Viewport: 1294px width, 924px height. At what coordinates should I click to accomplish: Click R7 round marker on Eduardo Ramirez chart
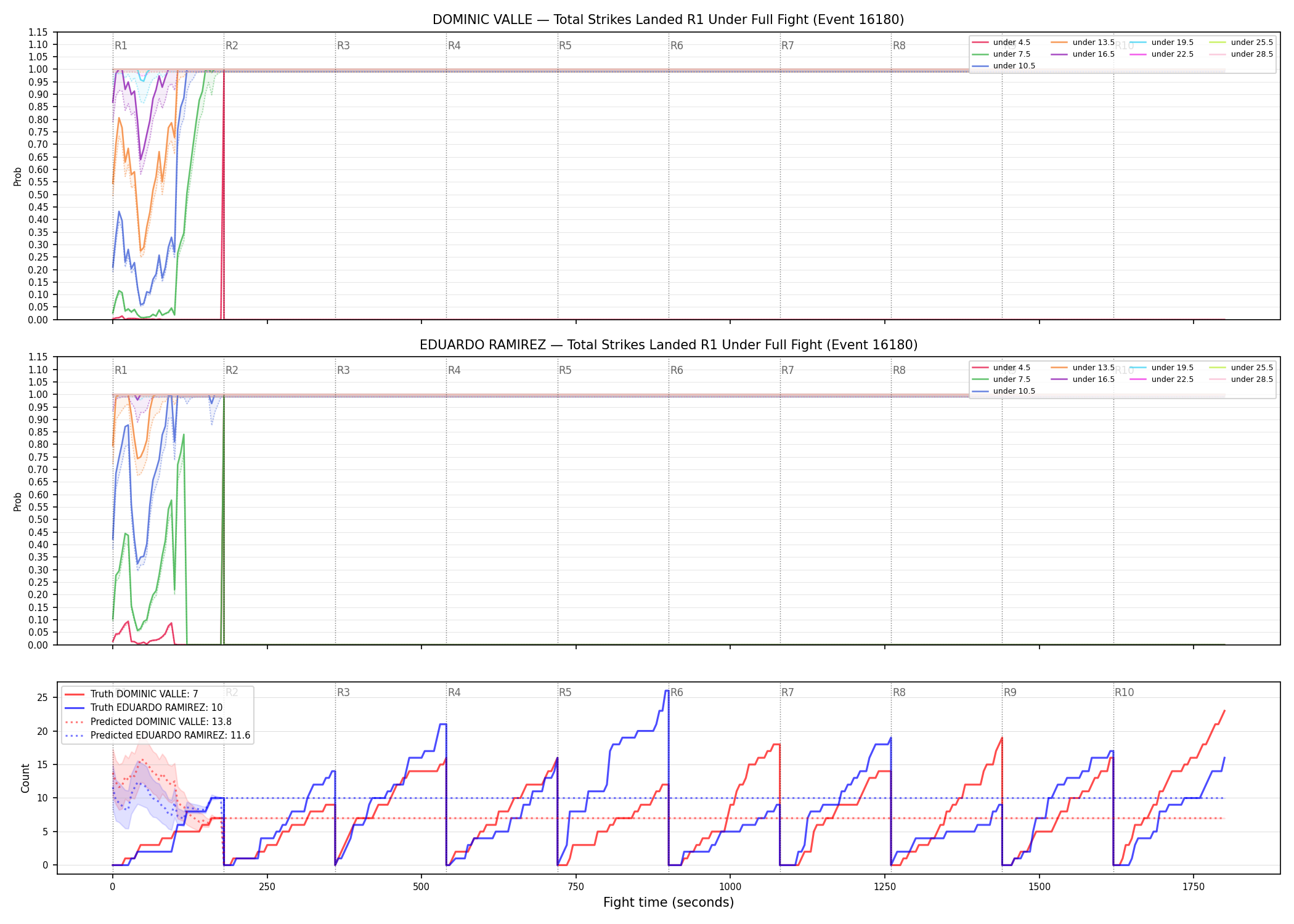click(787, 370)
